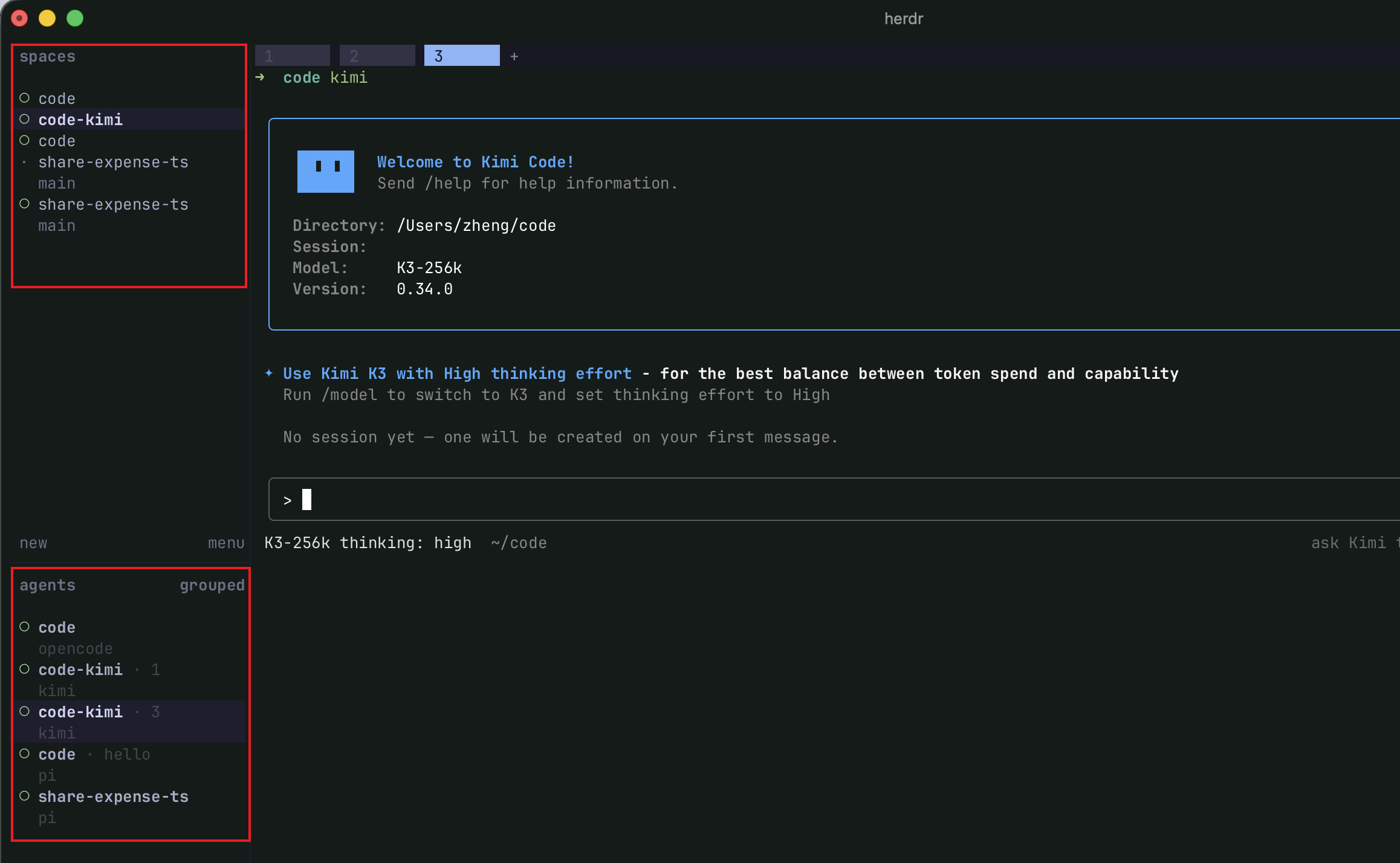1400x863 pixels.
Task: Click the status circle beside agent 'code-kimi · 3'
Action: click(25, 711)
